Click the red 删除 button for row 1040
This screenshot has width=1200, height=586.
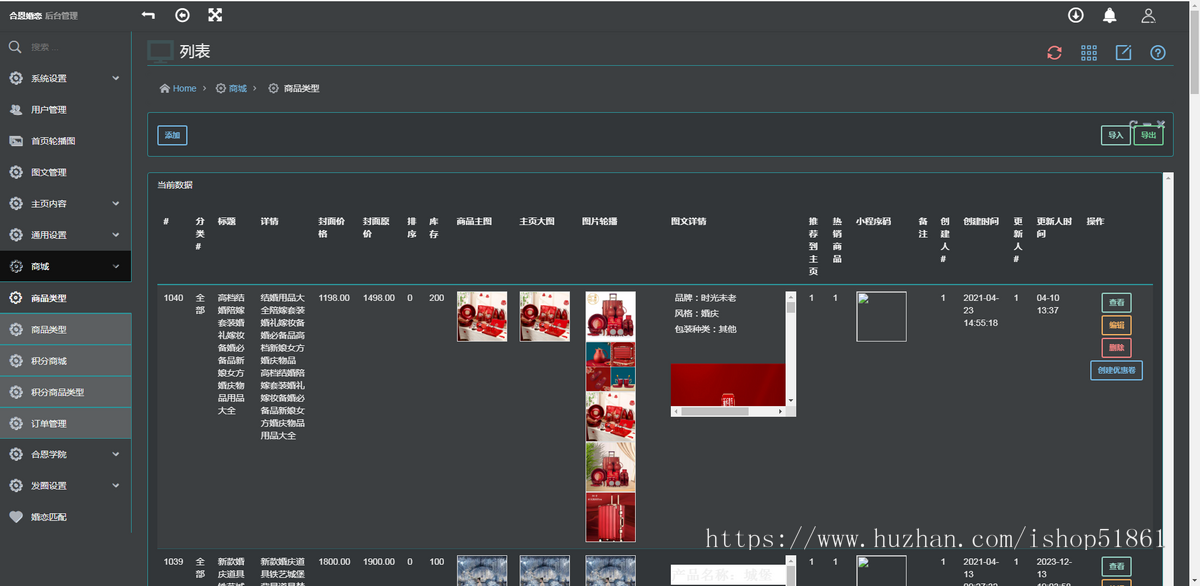coord(1116,348)
